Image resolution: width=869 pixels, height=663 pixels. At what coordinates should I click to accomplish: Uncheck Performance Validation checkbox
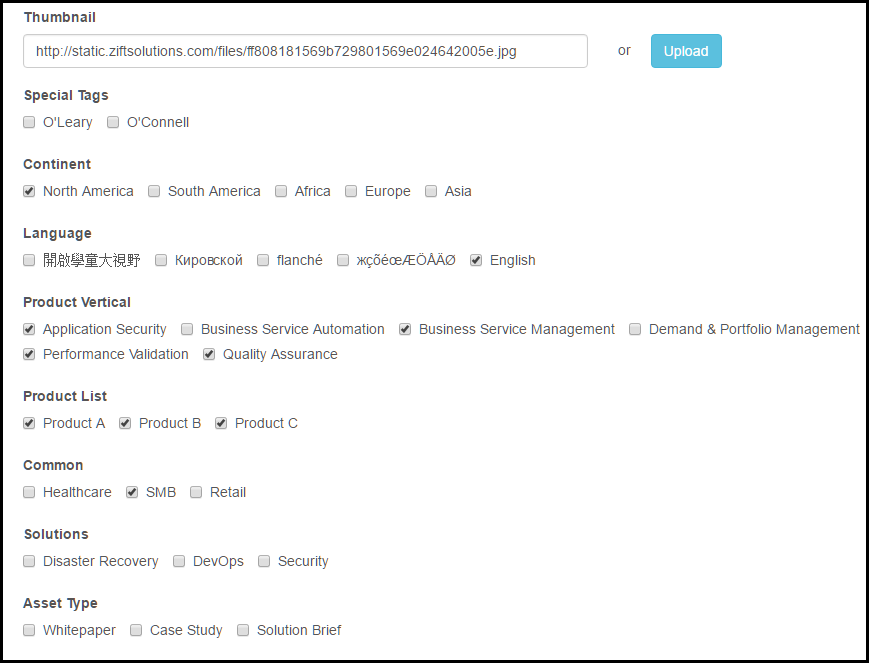(x=29, y=354)
